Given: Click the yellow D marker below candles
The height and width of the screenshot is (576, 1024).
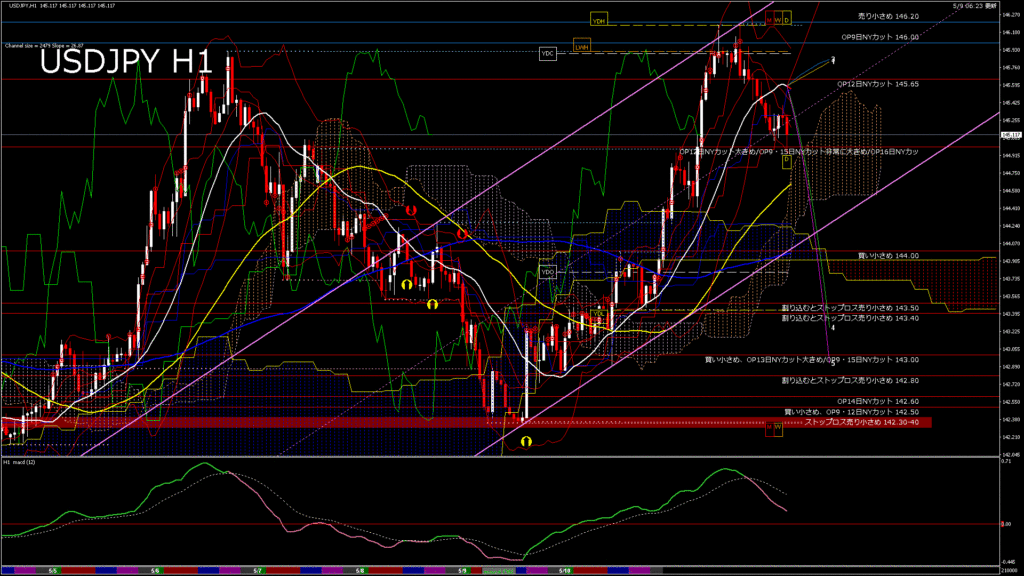Looking at the screenshot, I should pos(786,159).
